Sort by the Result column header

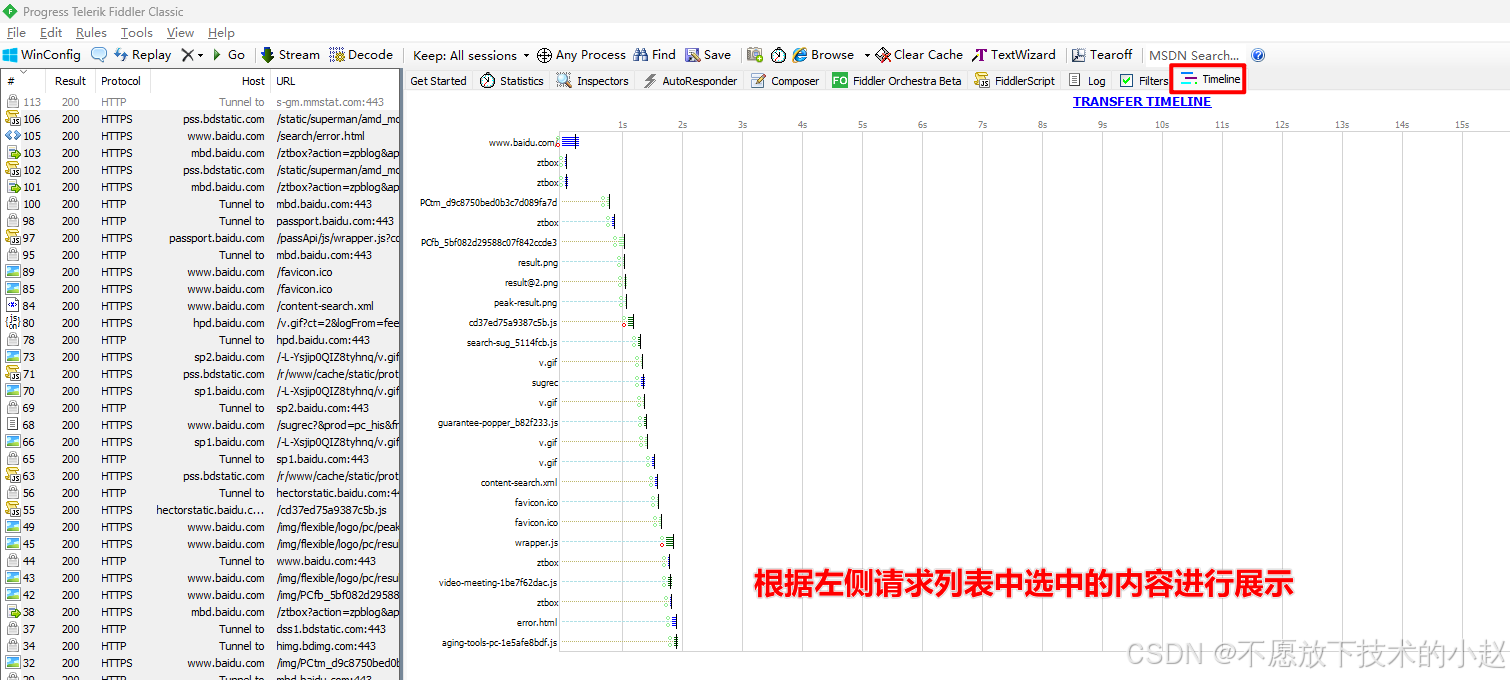(70, 81)
